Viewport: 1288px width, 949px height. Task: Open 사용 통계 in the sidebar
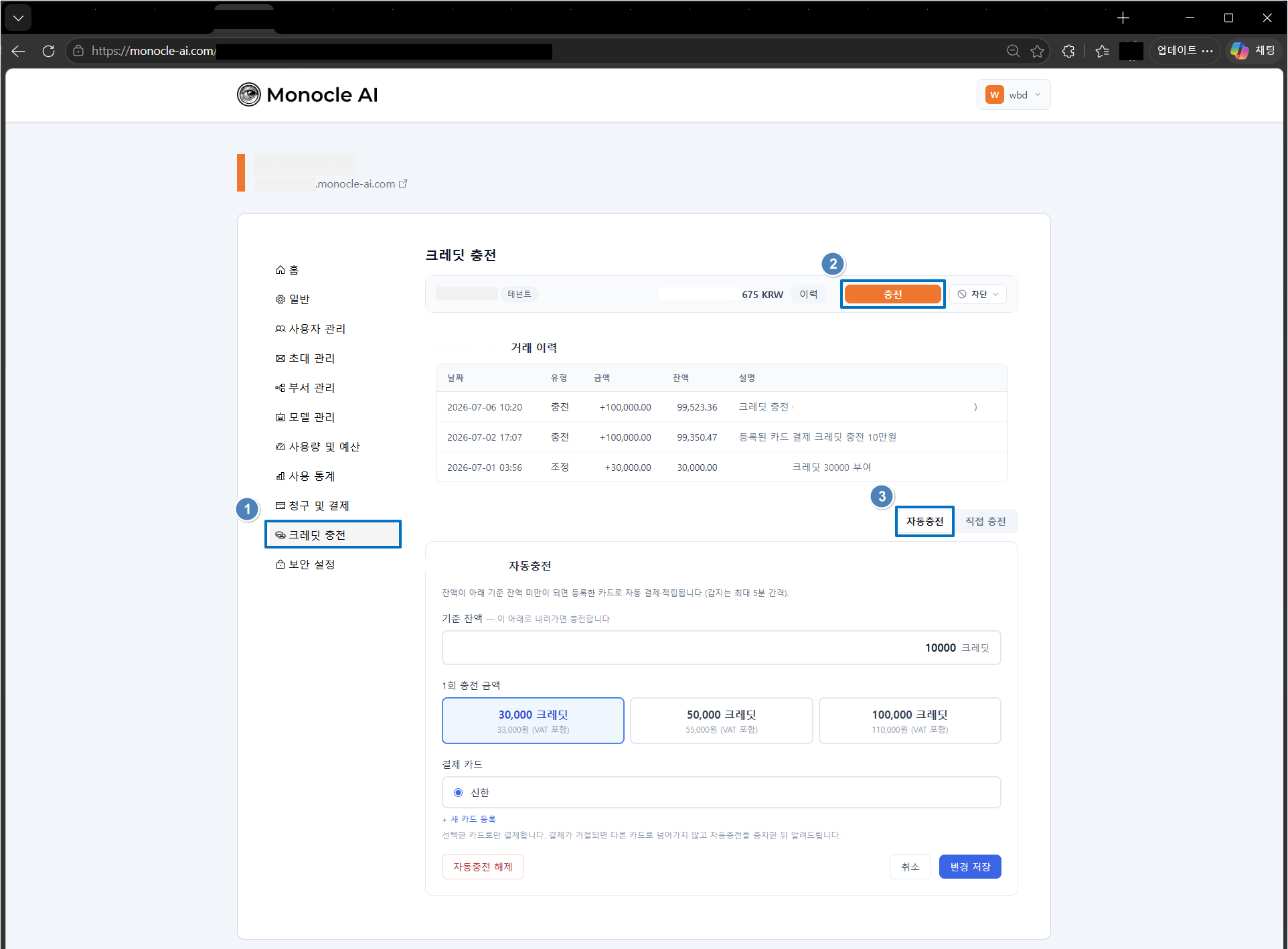coord(305,476)
